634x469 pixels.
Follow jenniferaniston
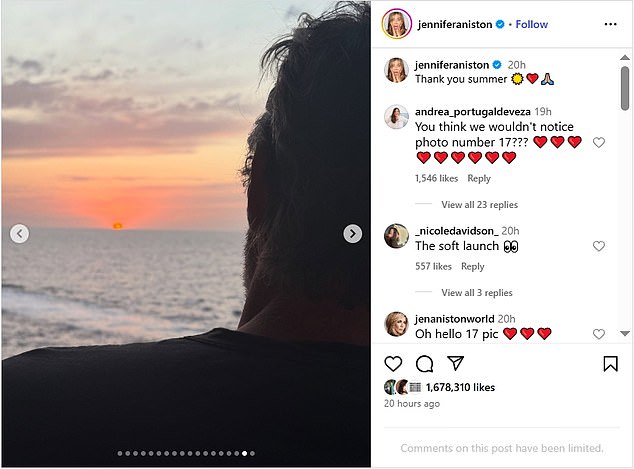tap(531, 24)
